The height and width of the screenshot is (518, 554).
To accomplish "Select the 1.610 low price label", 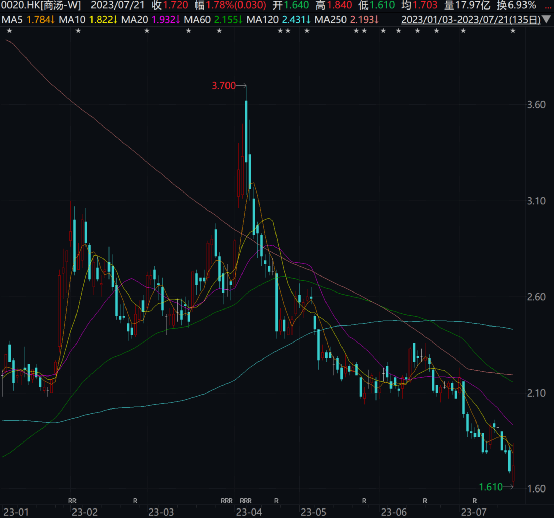I will tap(491, 487).
